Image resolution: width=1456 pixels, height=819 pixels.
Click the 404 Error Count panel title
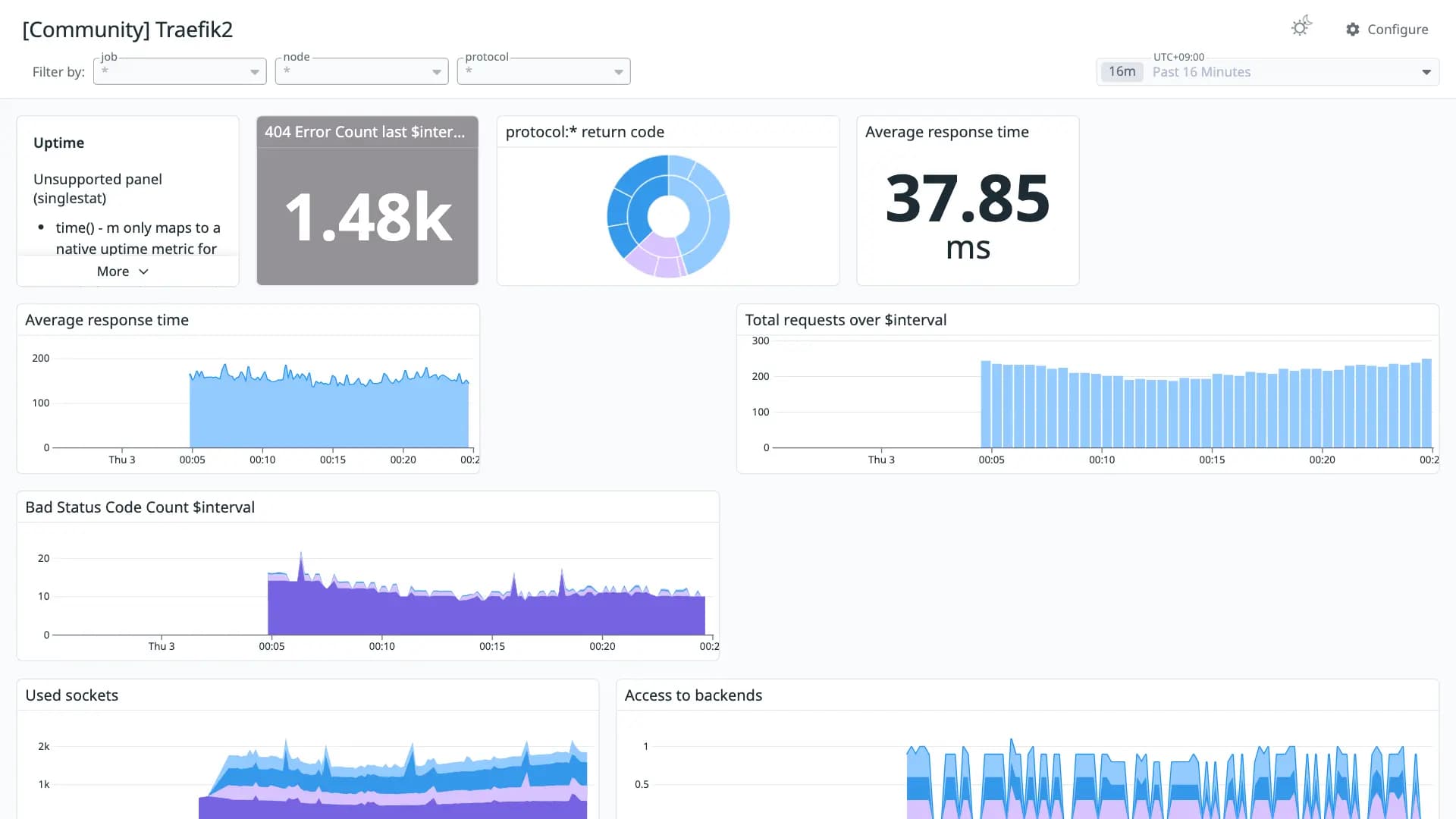click(365, 132)
